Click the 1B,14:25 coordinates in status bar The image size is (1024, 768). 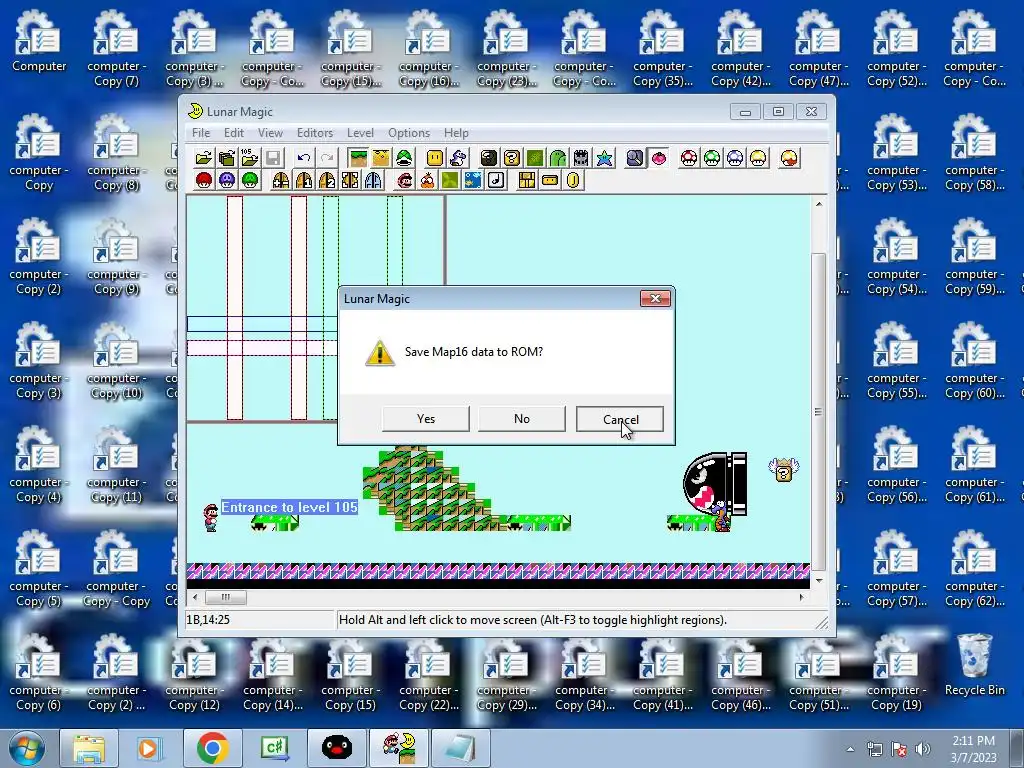[208, 620]
